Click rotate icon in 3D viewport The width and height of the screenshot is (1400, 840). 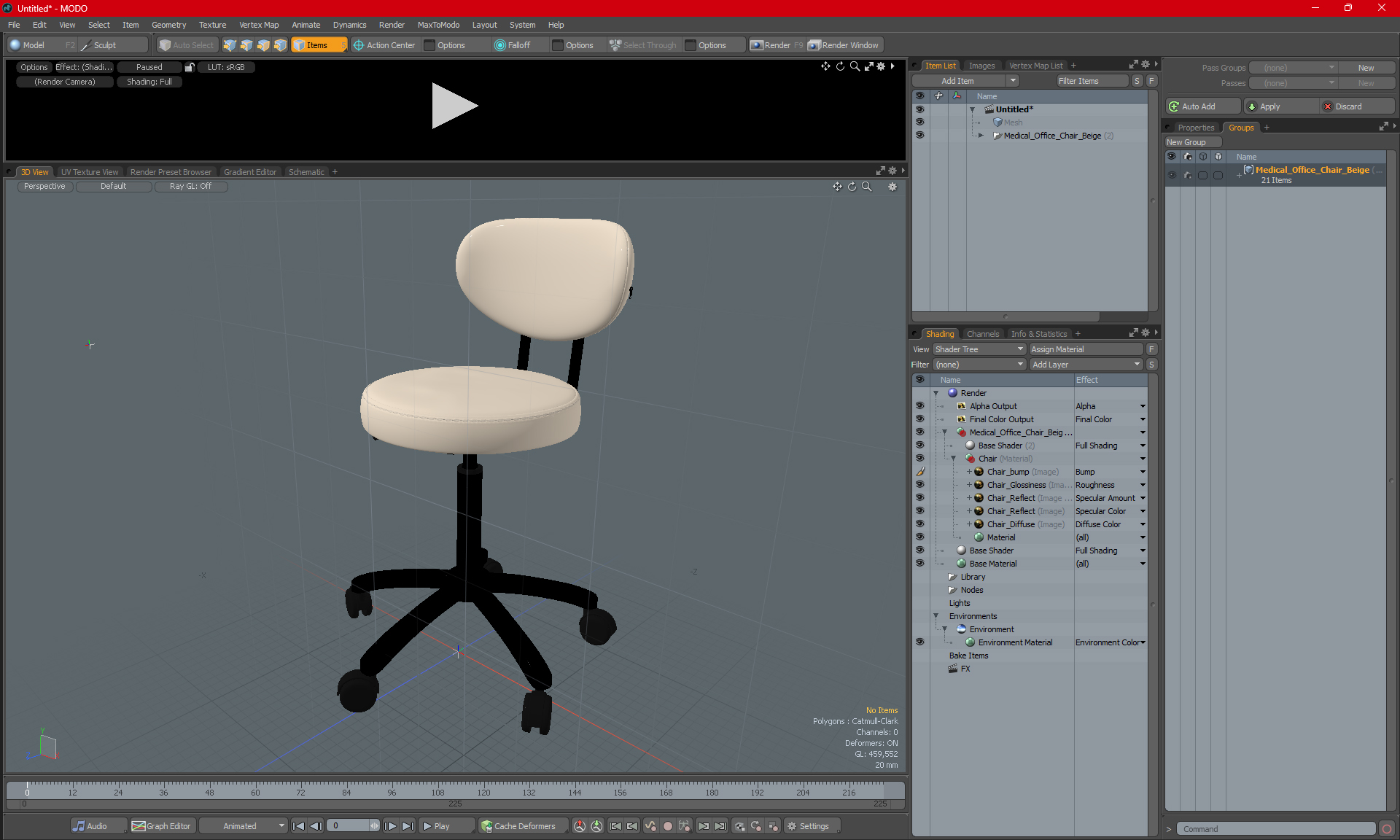(x=852, y=187)
